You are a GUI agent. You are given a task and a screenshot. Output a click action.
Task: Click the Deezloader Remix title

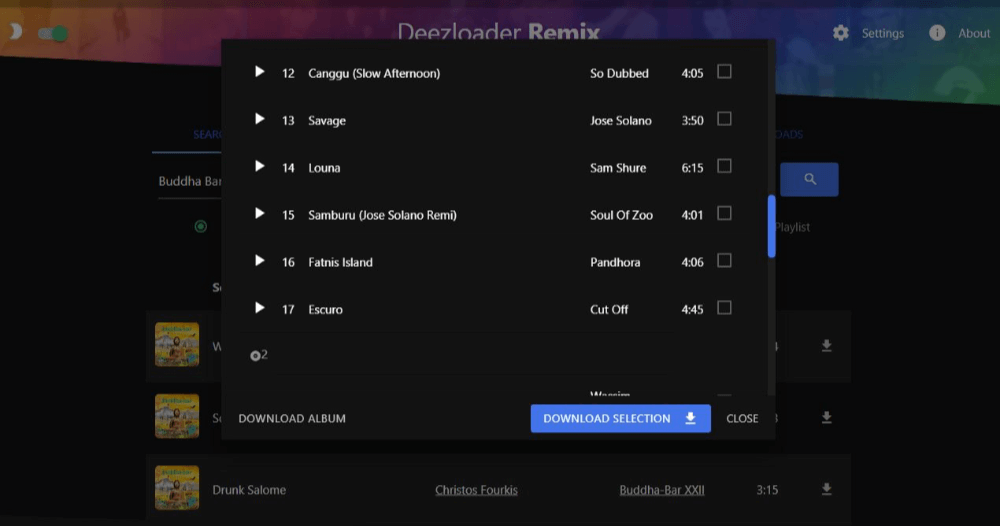(x=498, y=31)
